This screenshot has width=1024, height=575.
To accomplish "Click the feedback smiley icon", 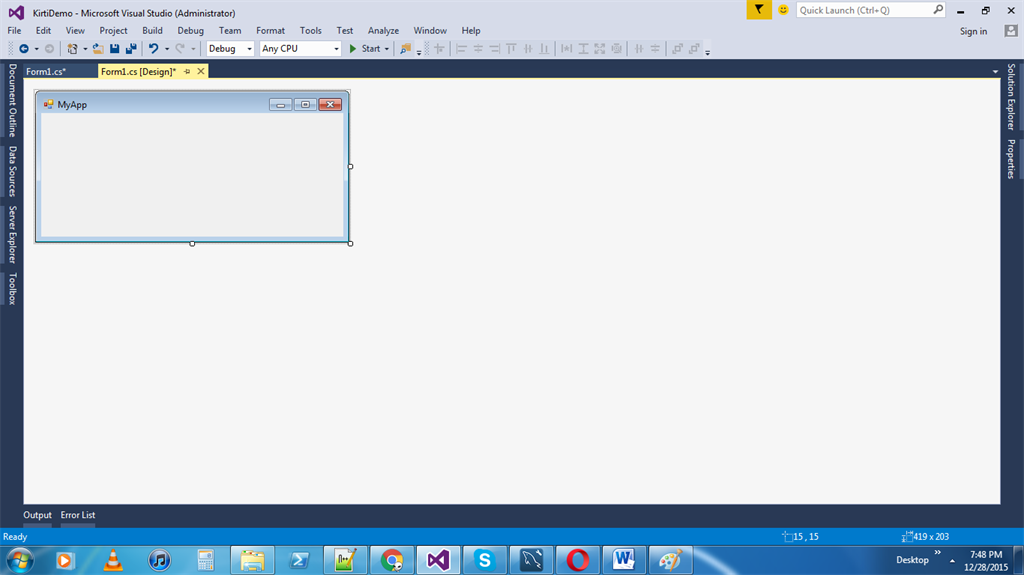I will (783, 10).
